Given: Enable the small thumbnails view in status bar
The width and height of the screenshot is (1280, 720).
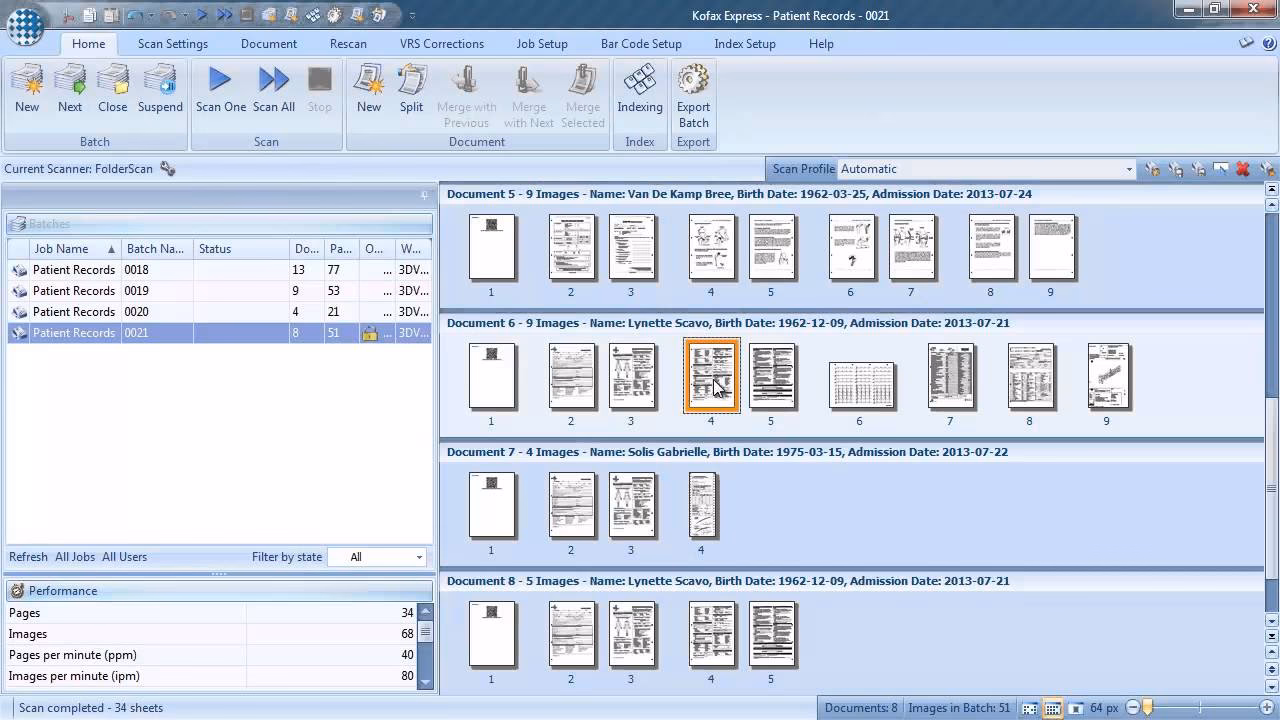Looking at the screenshot, I should 1053,708.
